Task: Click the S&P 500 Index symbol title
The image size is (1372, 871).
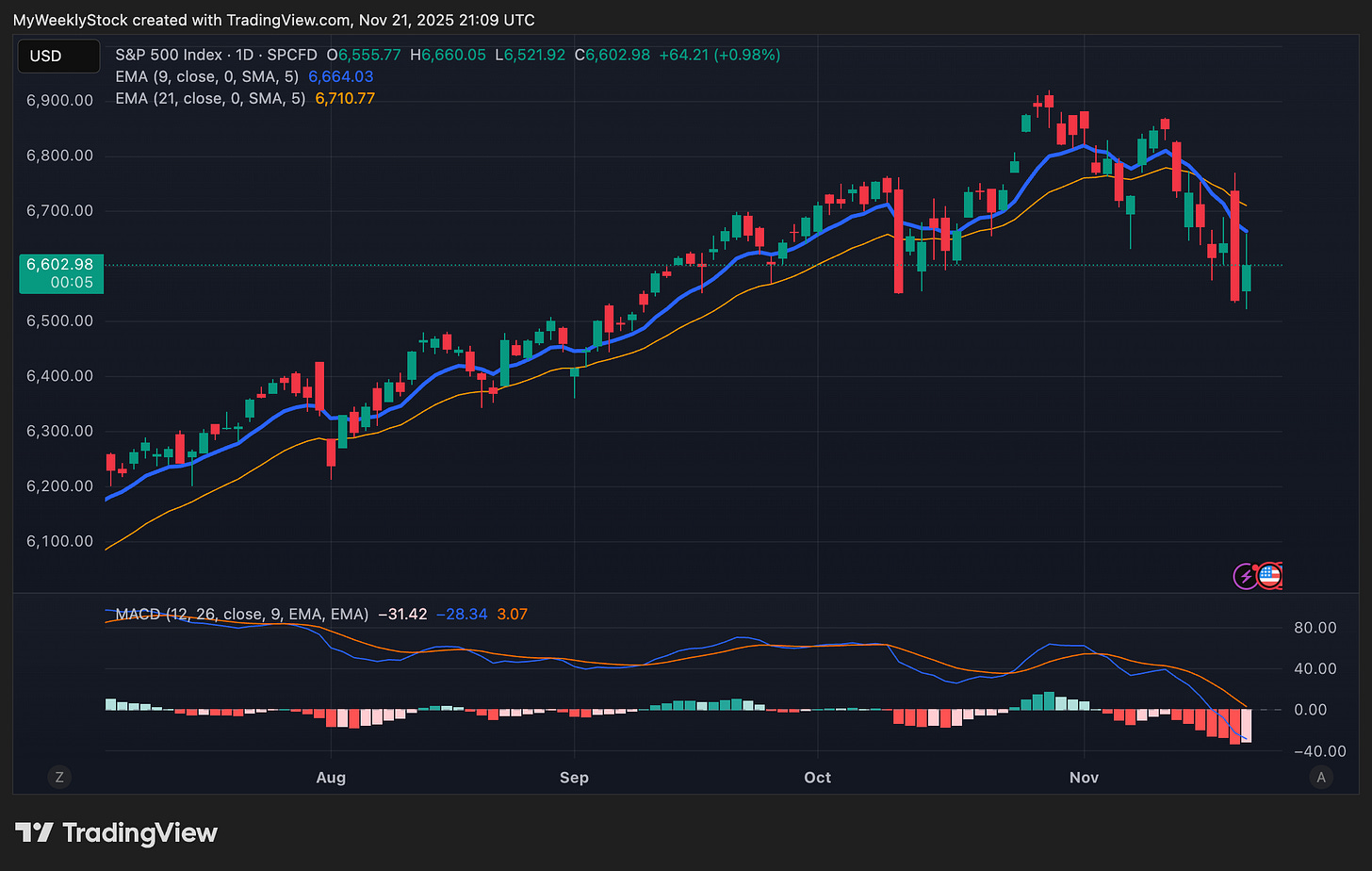Action: click(169, 56)
